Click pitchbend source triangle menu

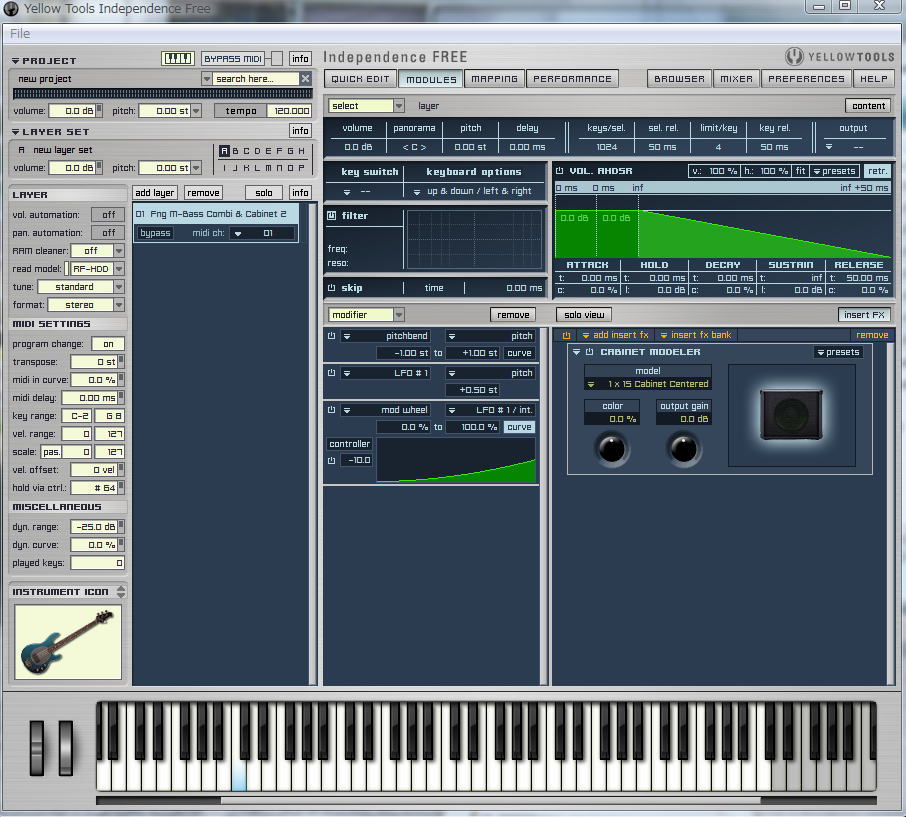[x=347, y=336]
